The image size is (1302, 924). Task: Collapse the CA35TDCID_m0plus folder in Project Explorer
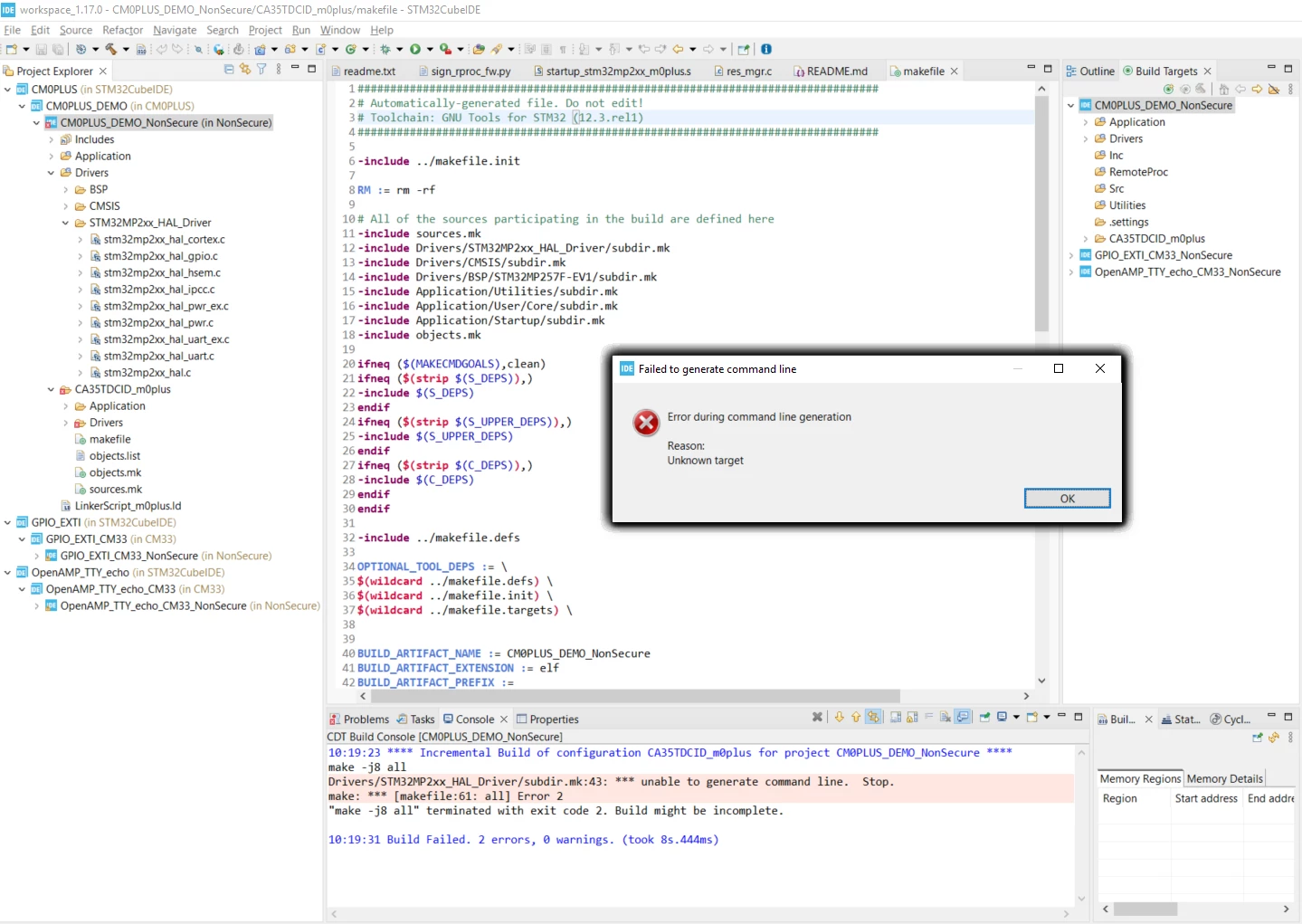[52, 390]
